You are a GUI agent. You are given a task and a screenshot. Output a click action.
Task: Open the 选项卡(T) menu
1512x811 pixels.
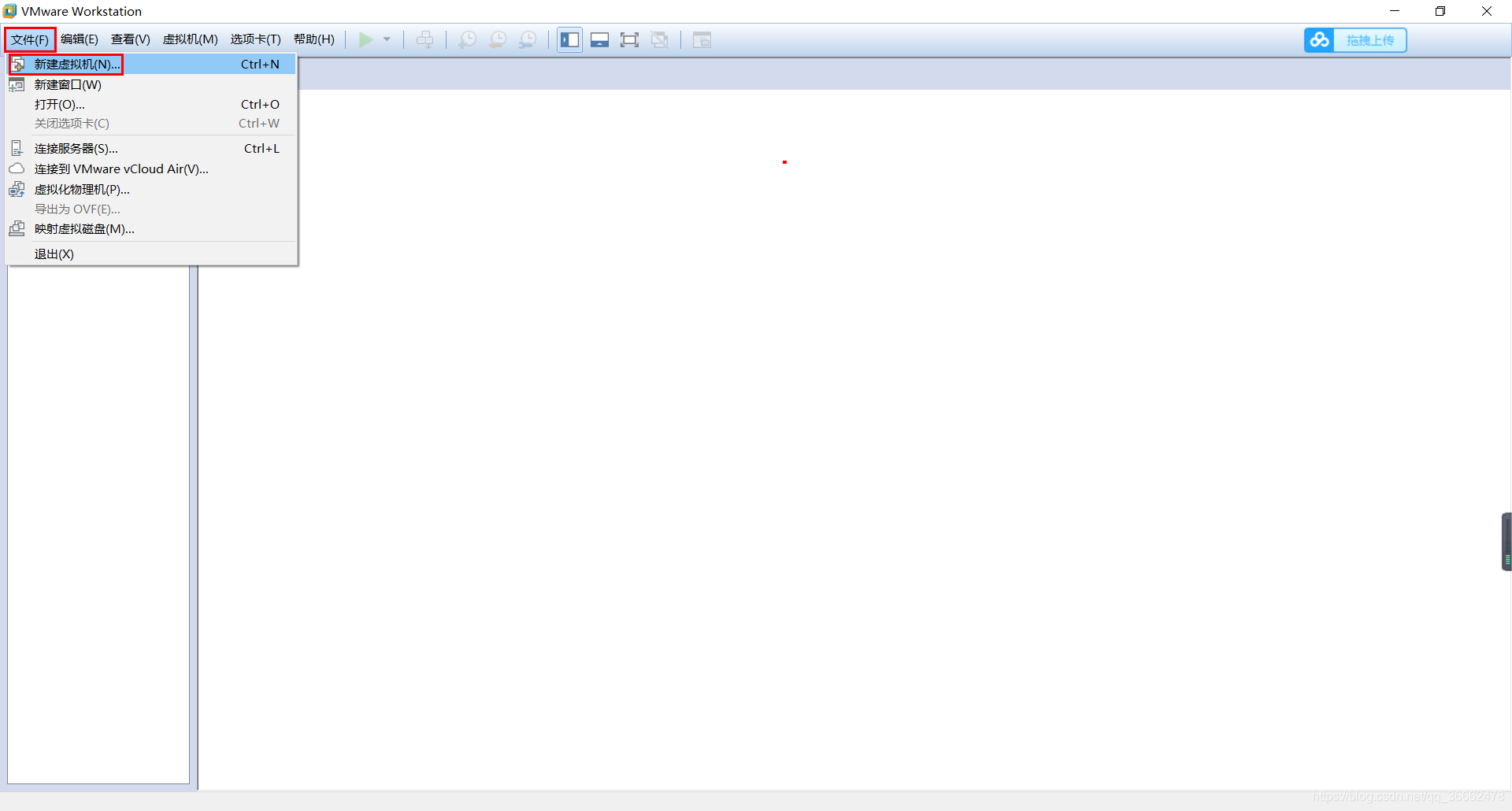click(256, 39)
